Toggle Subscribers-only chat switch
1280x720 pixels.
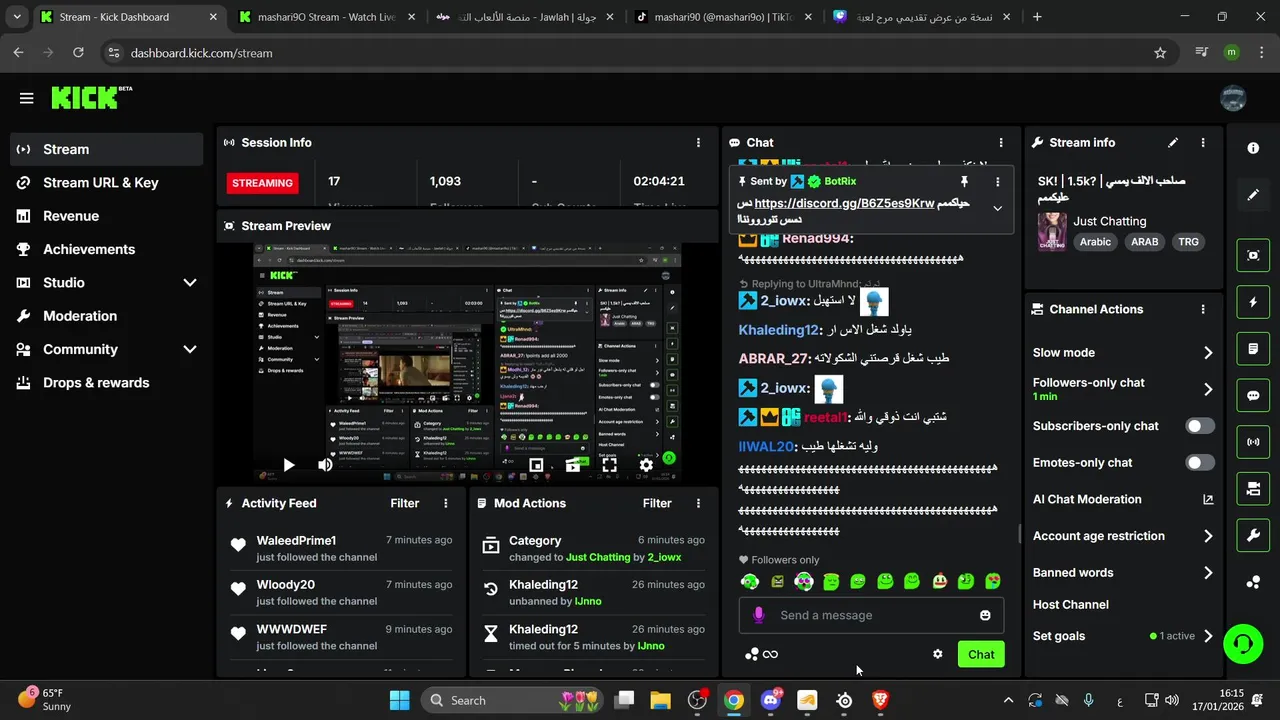click(x=1200, y=426)
